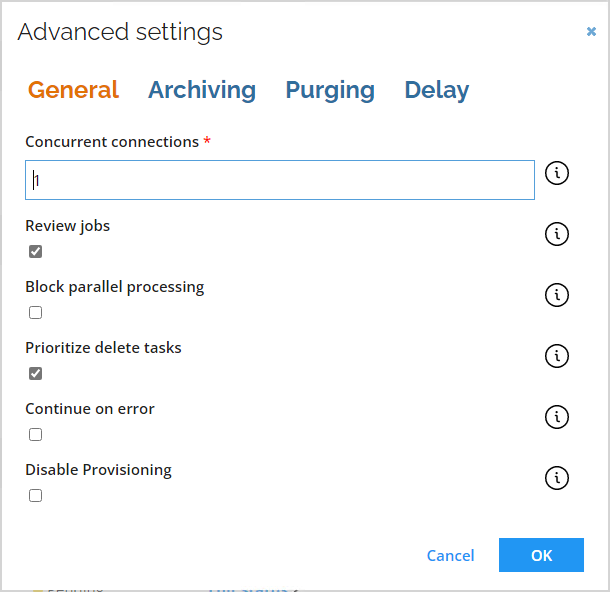Confirm settings with OK button
The image size is (610, 592).
click(541, 555)
